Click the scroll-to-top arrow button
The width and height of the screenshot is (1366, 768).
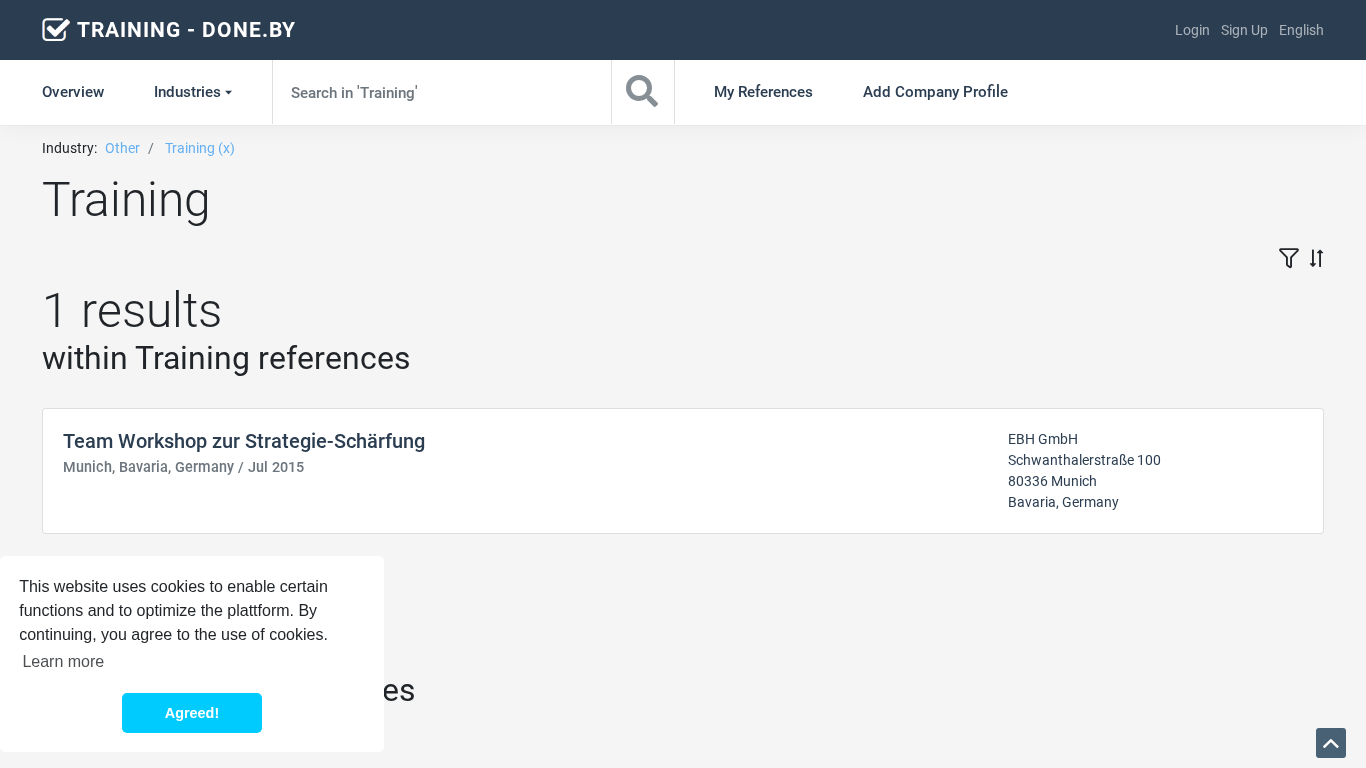coord(1330,743)
